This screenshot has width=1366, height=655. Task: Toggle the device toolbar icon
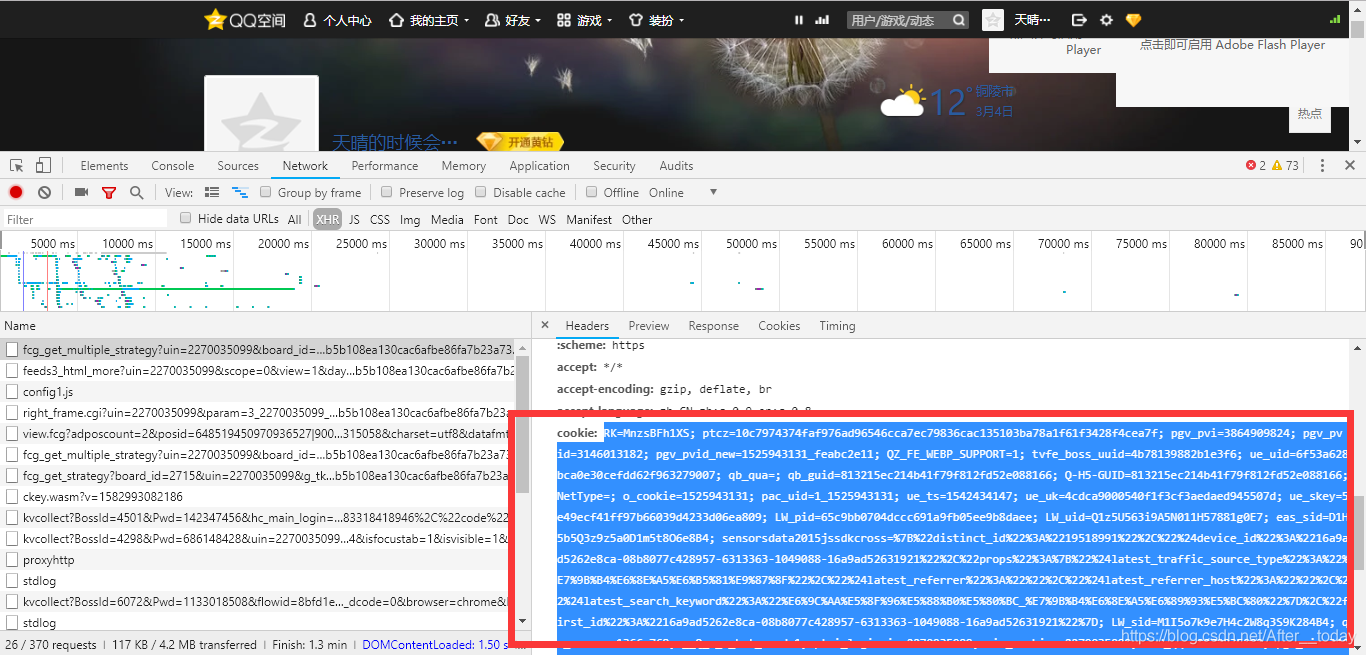[43, 166]
